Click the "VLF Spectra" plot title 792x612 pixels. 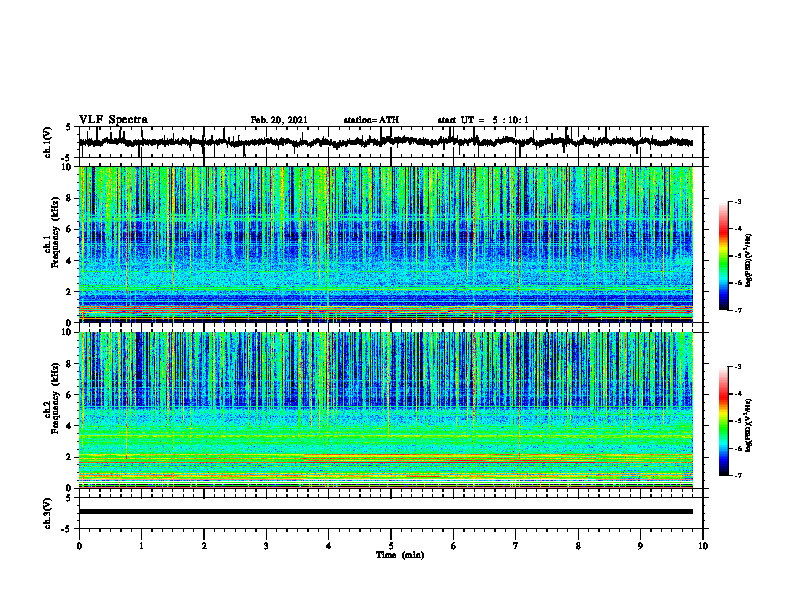(113, 120)
